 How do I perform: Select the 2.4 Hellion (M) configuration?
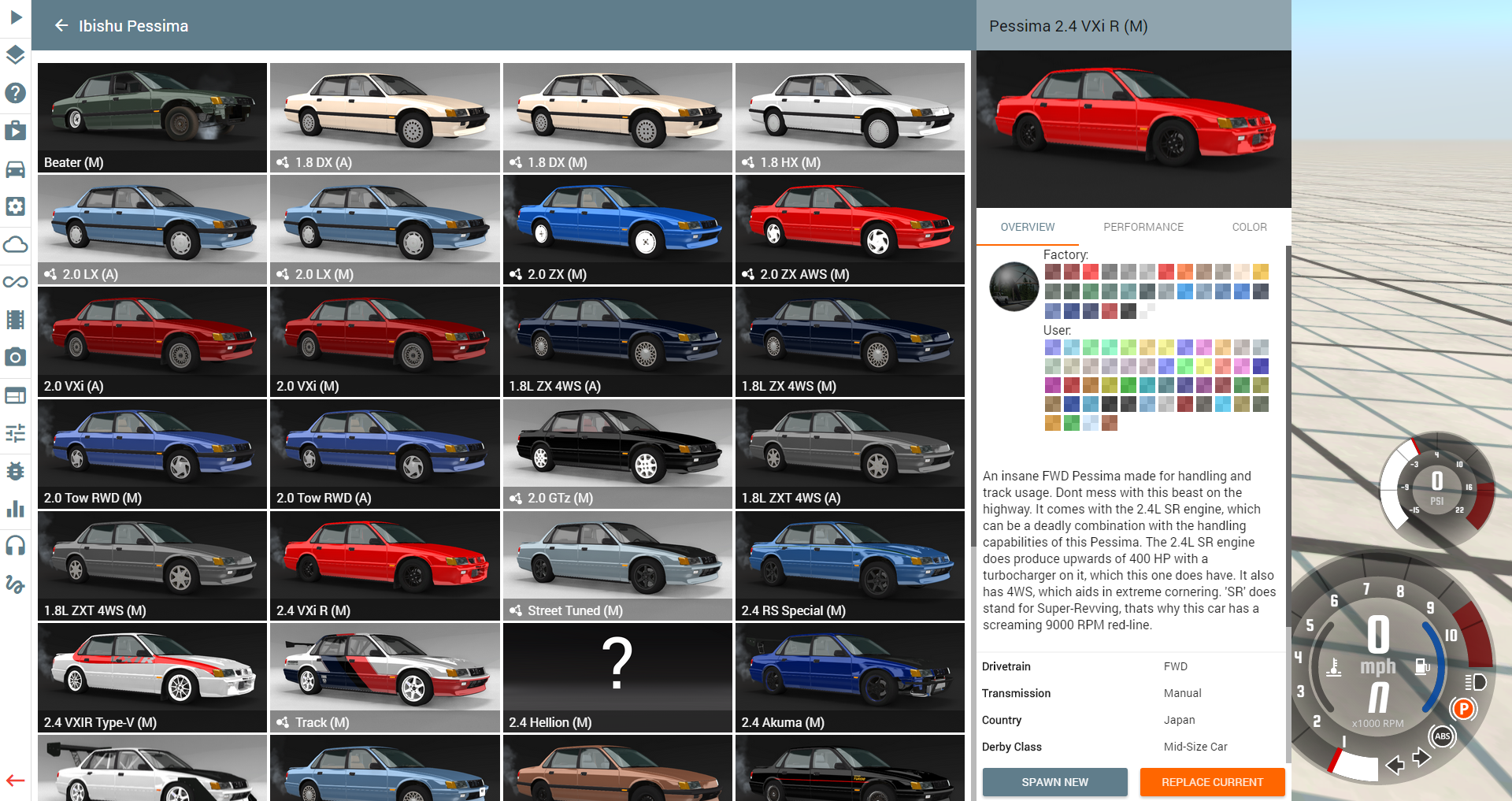pyautogui.click(x=617, y=677)
